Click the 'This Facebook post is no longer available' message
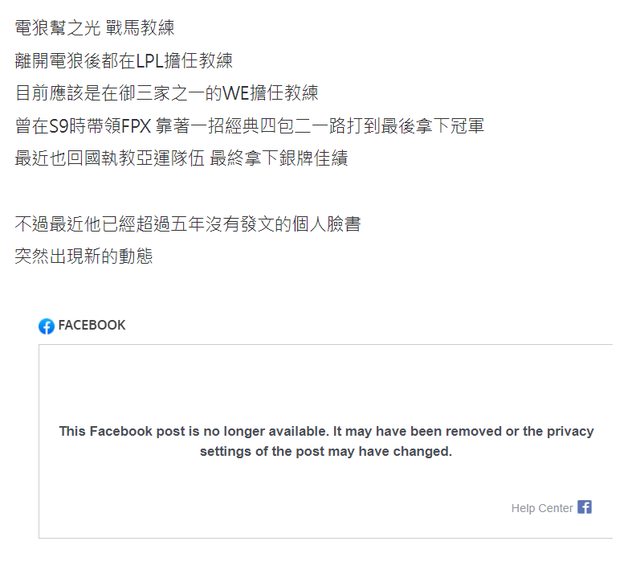Image resolution: width=640 pixels, height=570 pixels. click(x=326, y=431)
